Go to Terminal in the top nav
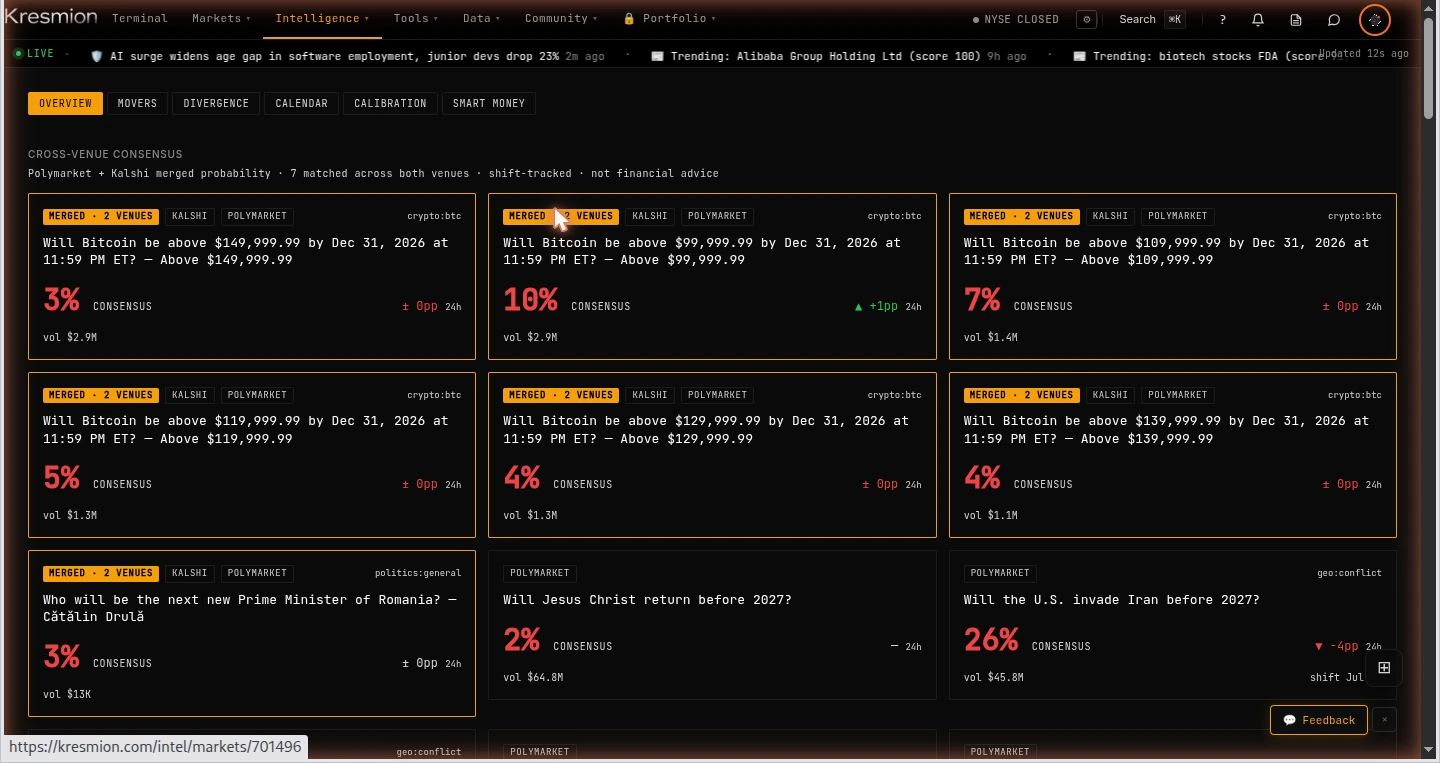Viewport: 1440px width, 763px height. (140, 18)
